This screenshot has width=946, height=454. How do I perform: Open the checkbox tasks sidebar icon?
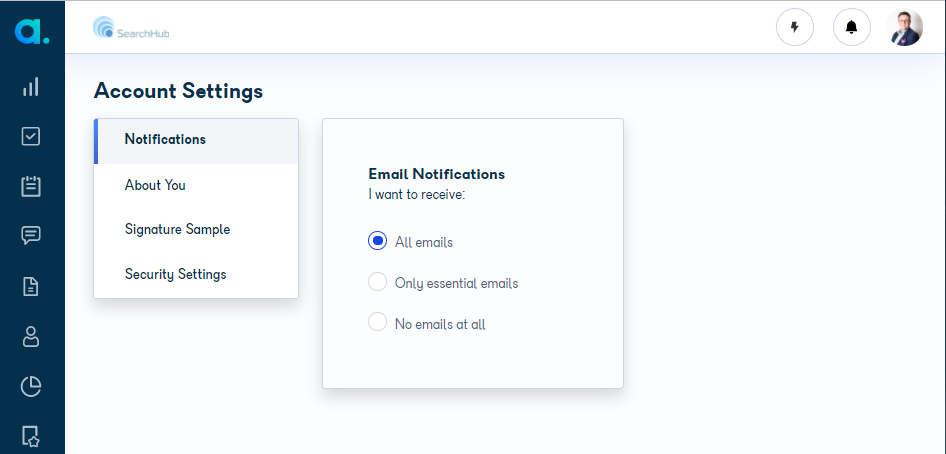pyautogui.click(x=31, y=136)
